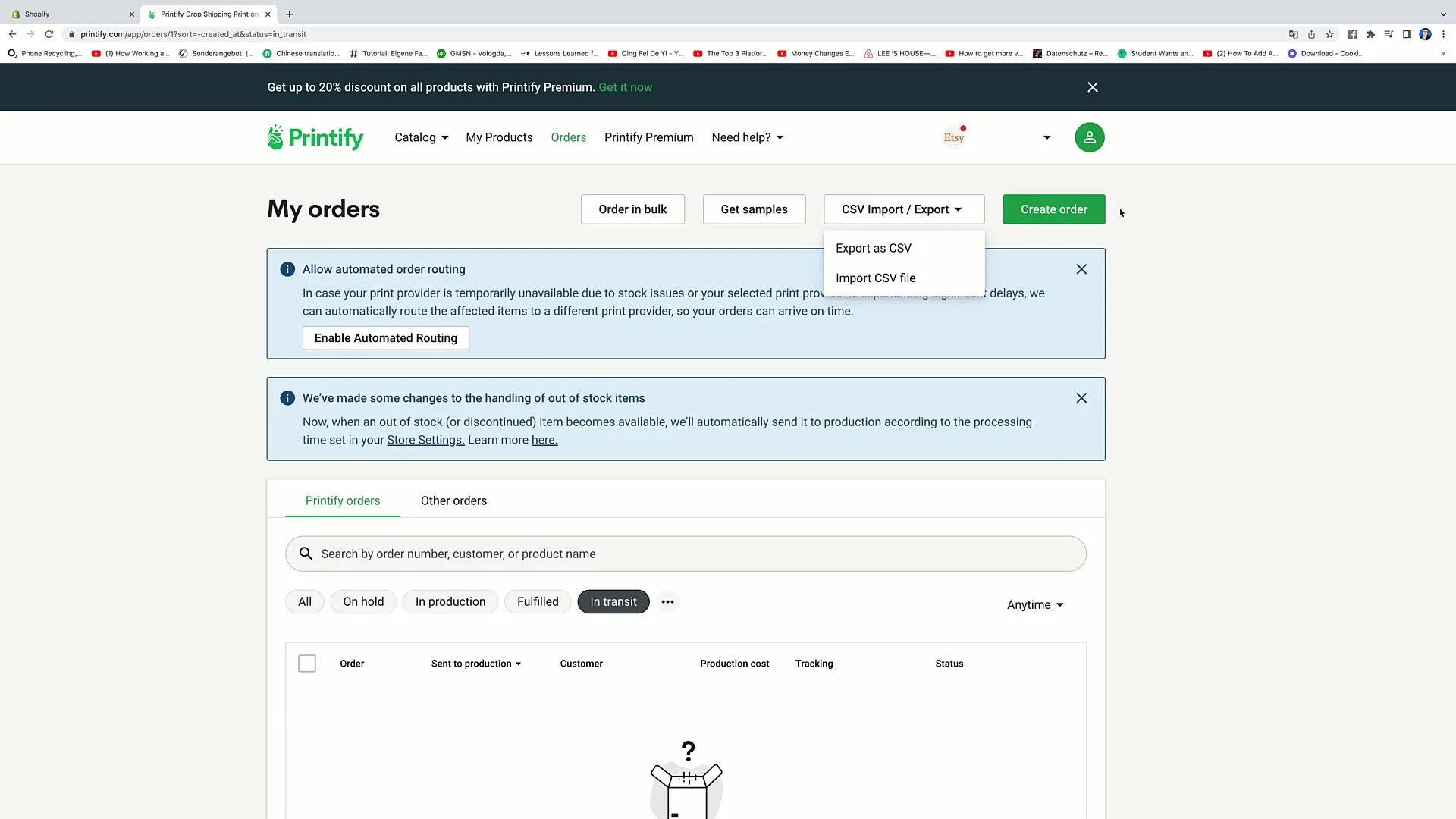Click the user profile avatar icon
1456x819 pixels.
pyautogui.click(x=1088, y=137)
